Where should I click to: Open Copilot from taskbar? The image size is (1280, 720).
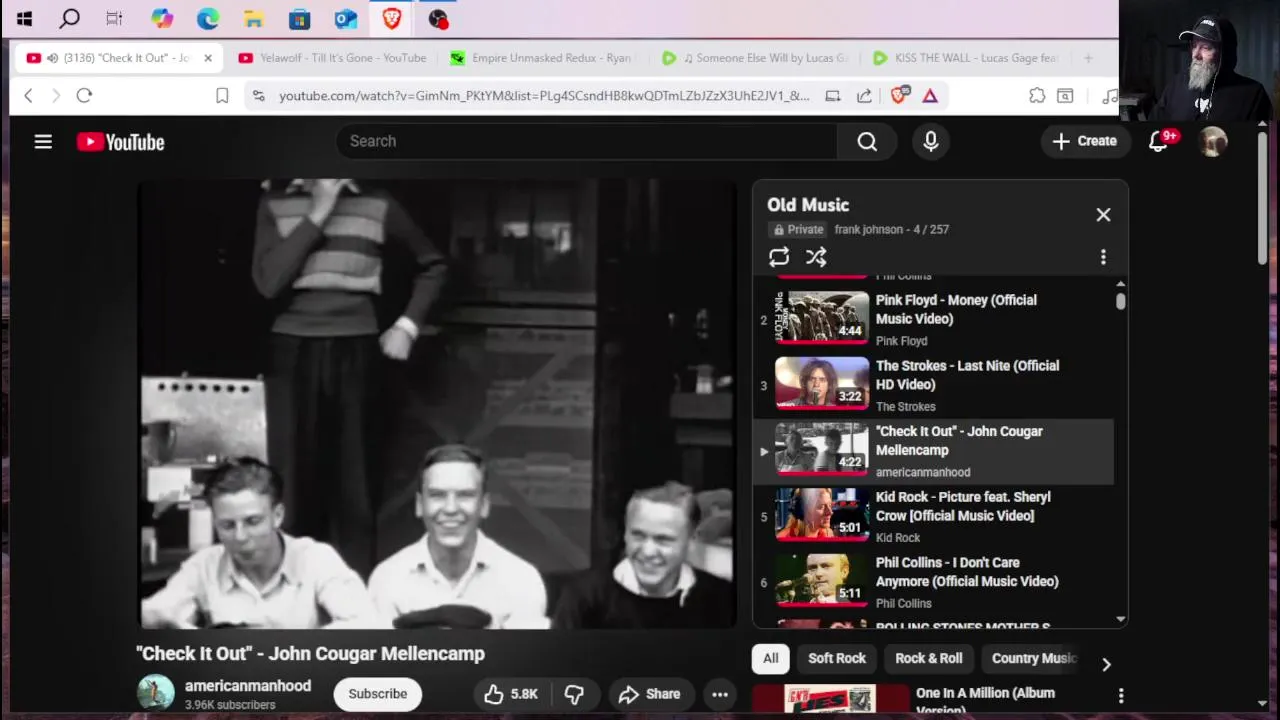162,18
